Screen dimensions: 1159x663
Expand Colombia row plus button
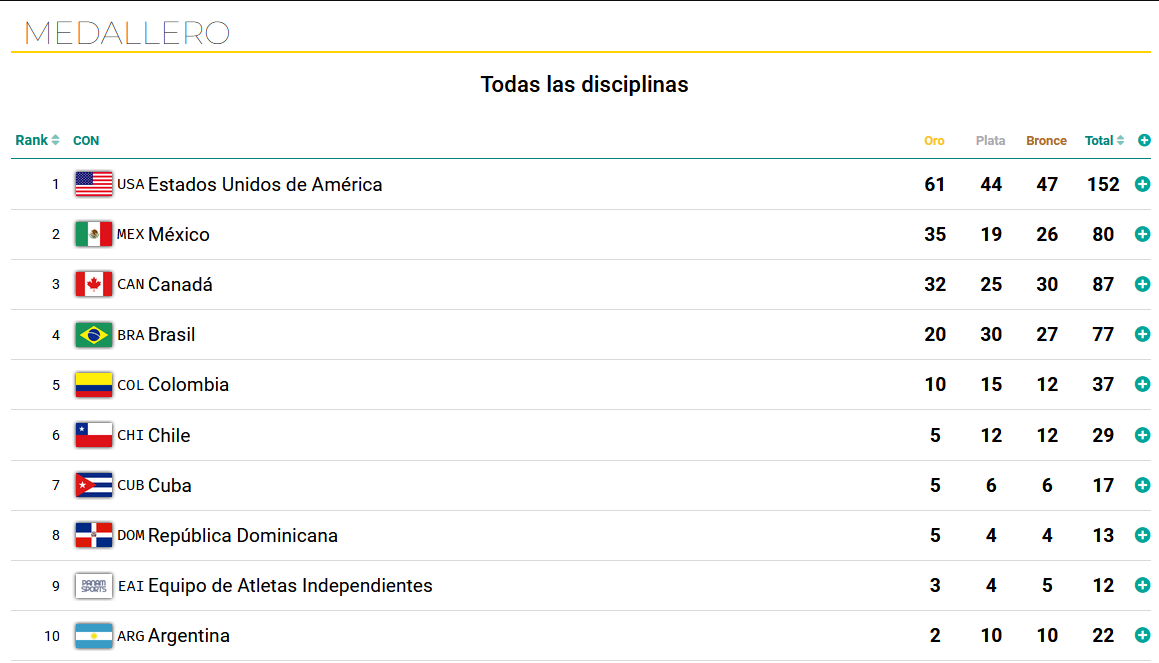(1142, 384)
